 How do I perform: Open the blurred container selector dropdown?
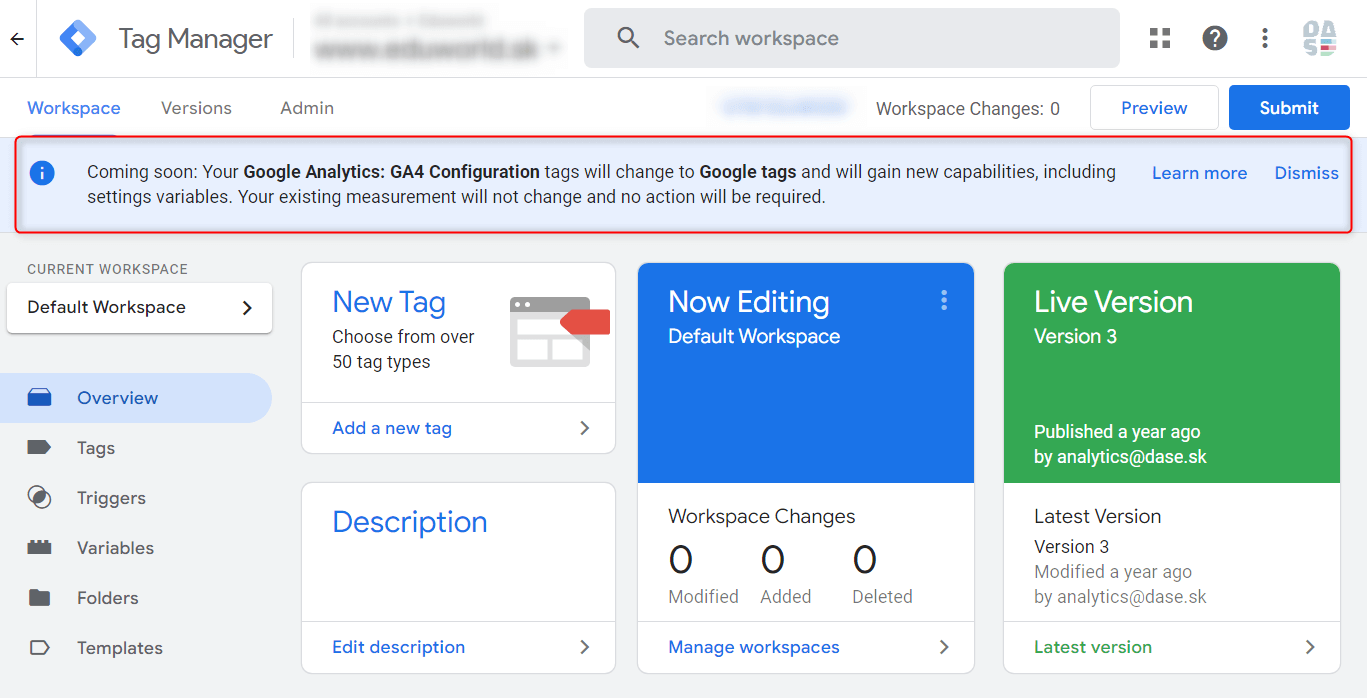[439, 48]
